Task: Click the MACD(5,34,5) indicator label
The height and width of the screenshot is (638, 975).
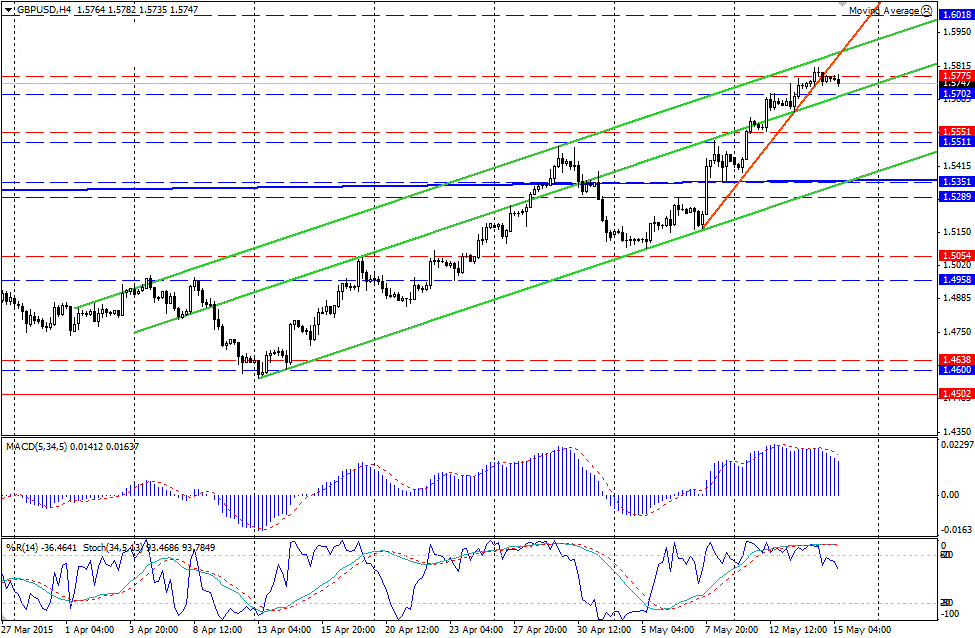Action: (35, 446)
